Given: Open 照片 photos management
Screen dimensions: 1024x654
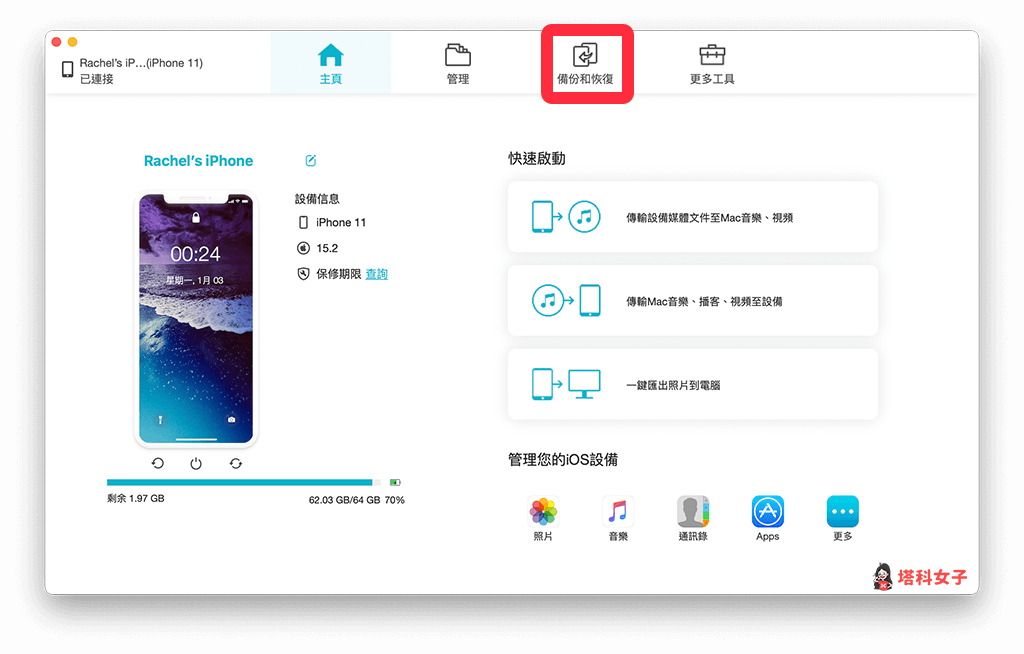Looking at the screenshot, I should click(543, 519).
